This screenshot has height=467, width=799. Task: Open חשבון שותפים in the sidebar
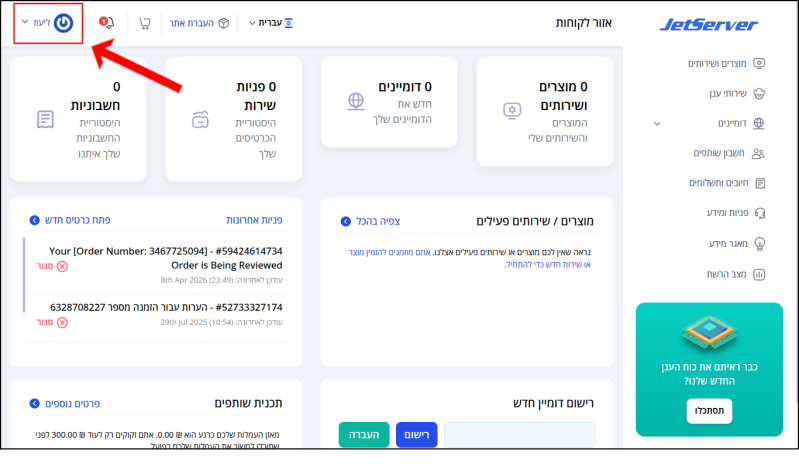(719, 153)
